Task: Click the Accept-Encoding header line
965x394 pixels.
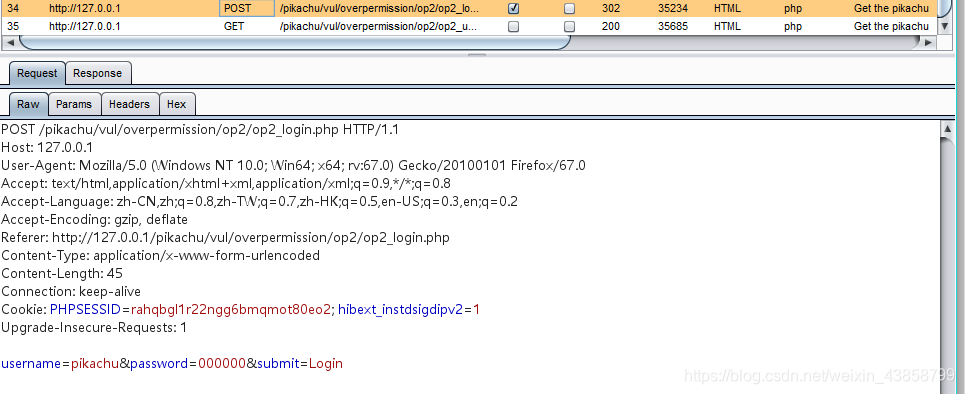Action: (94, 220)
